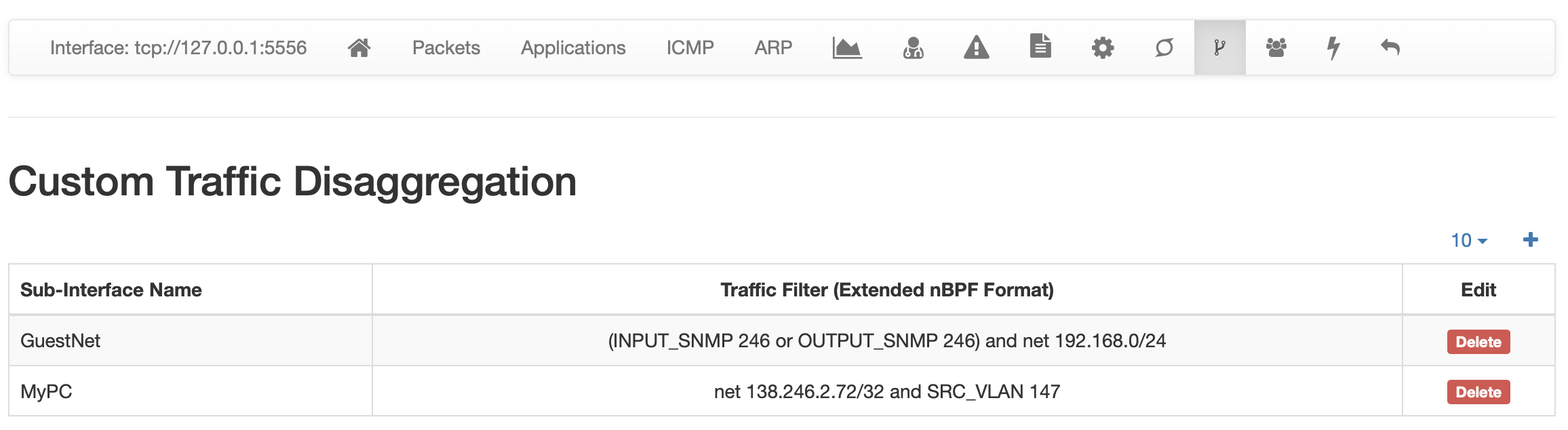Click the doctor health status icon
Viewport: 1568px width, 430px height.
click(913, 47)
